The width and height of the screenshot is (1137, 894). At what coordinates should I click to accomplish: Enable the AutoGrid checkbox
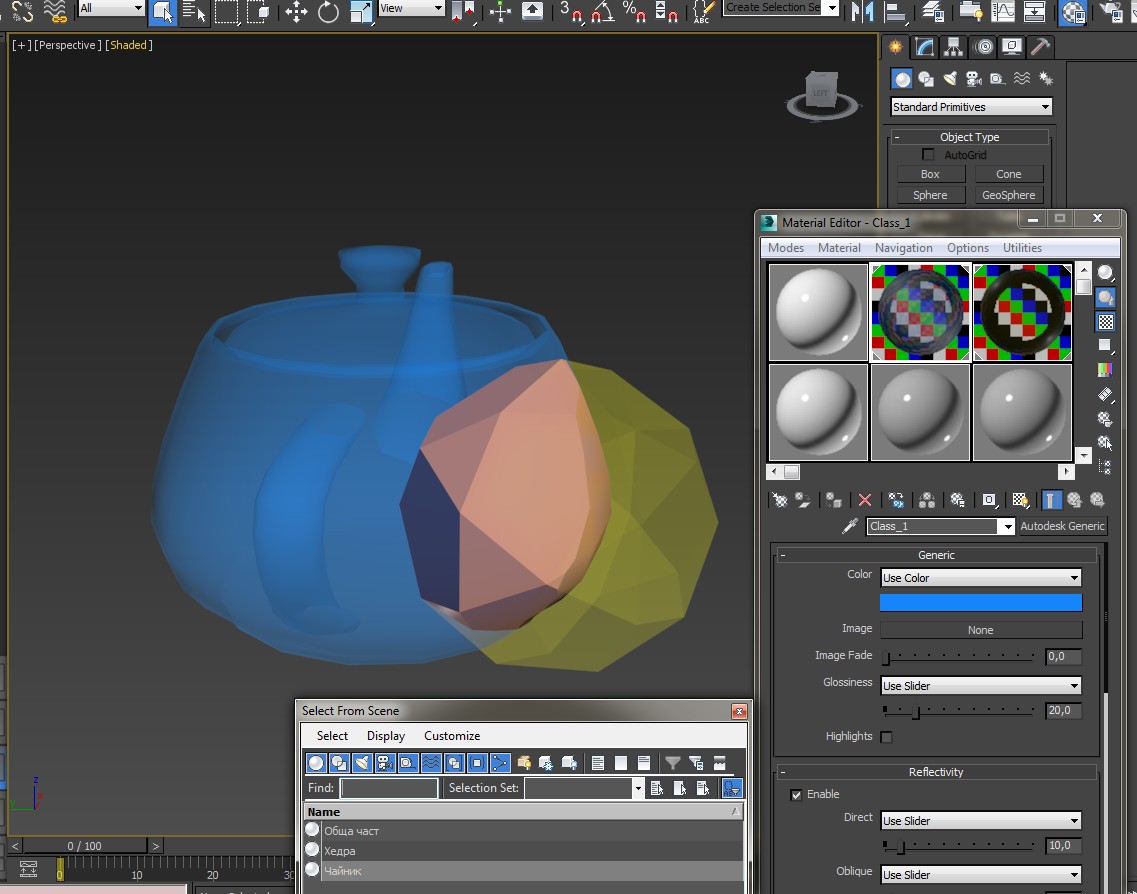click(x=928, y=154)
